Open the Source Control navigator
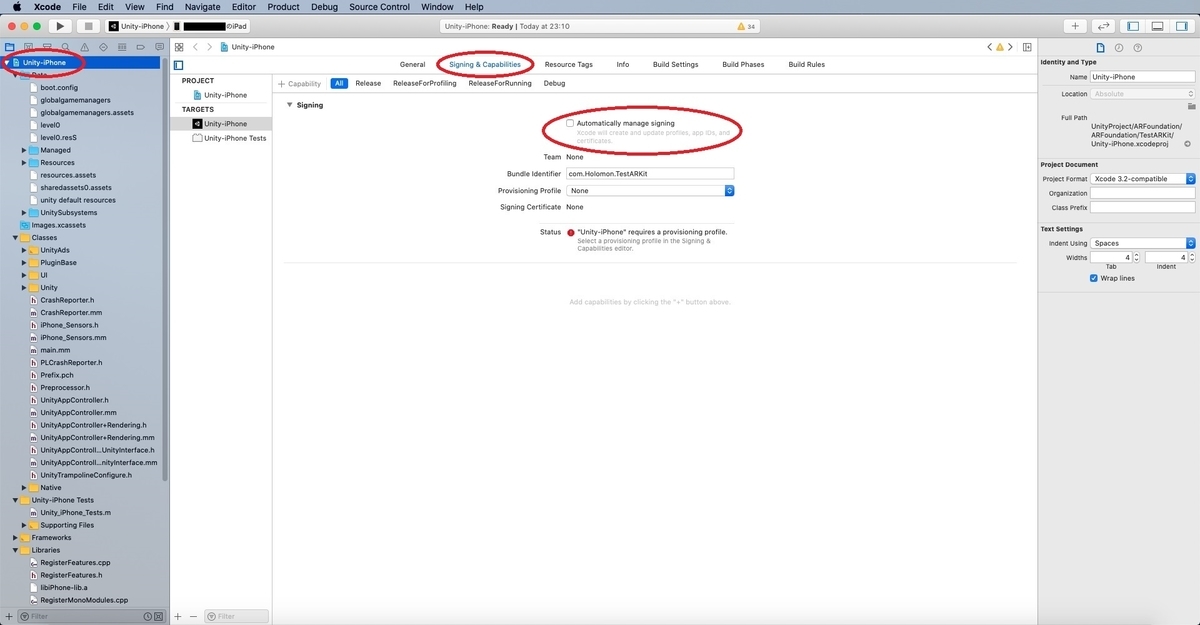Image resolution: width=1200 pixels, height=625 pixels. click(x=28, y=47)
